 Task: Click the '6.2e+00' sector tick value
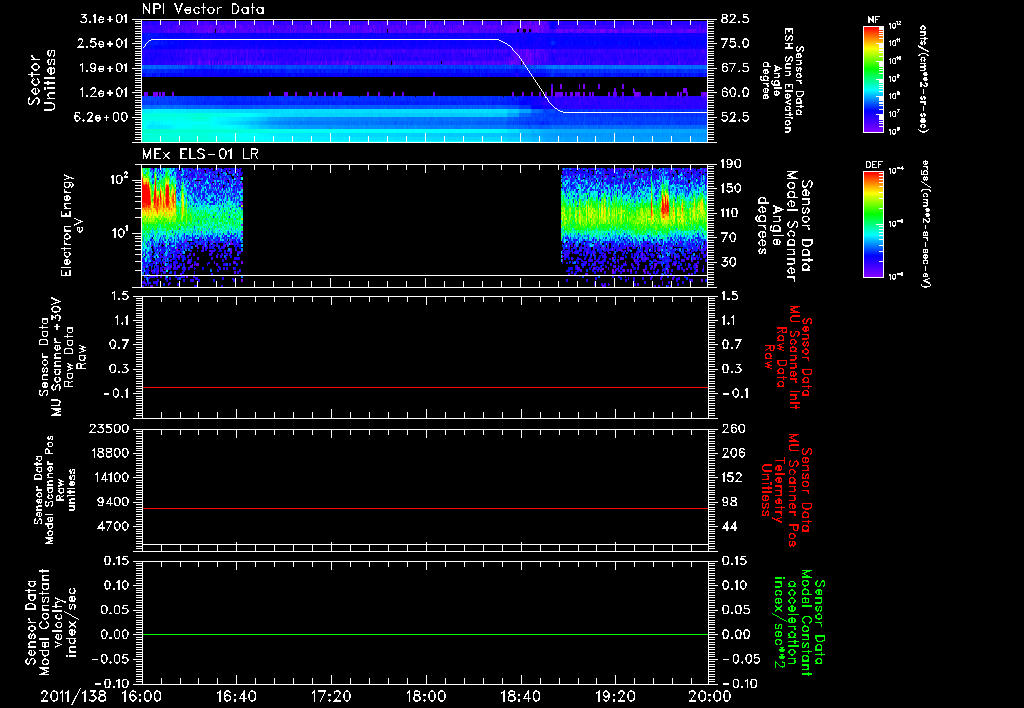click(x=103, y=117)
